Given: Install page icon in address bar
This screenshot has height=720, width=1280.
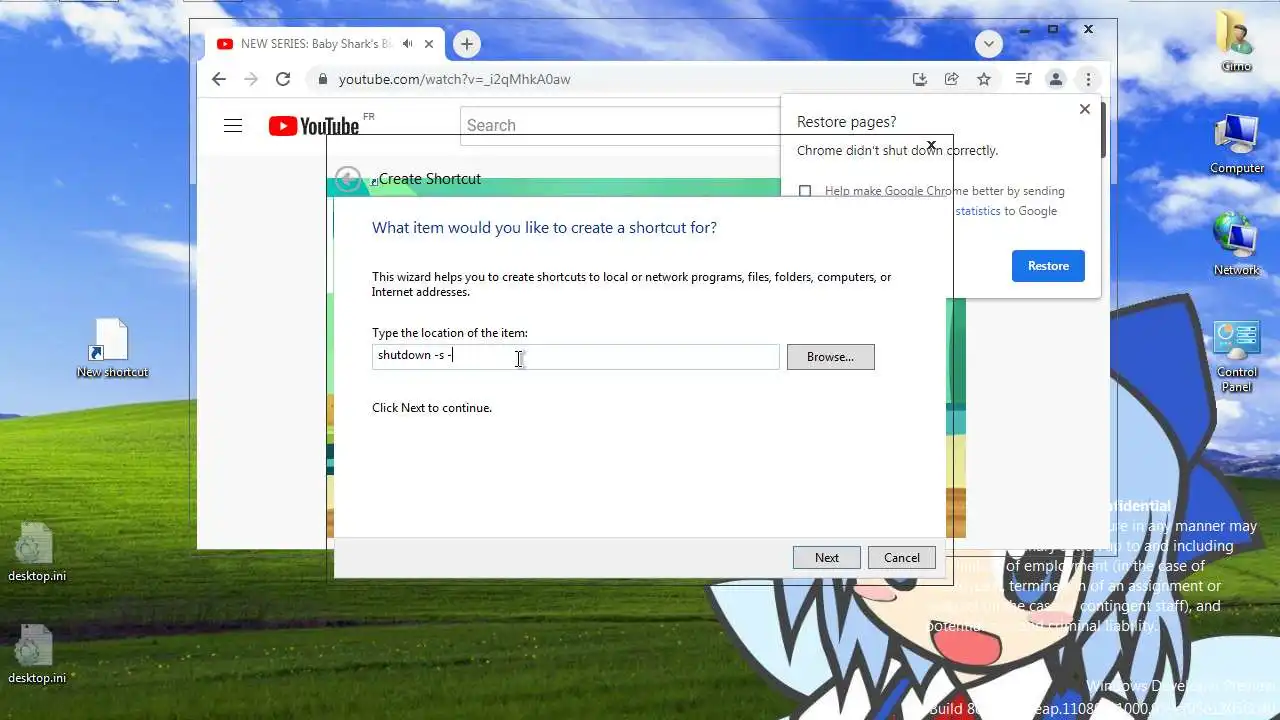Looking at the screenshot, I should pos(920,79).
